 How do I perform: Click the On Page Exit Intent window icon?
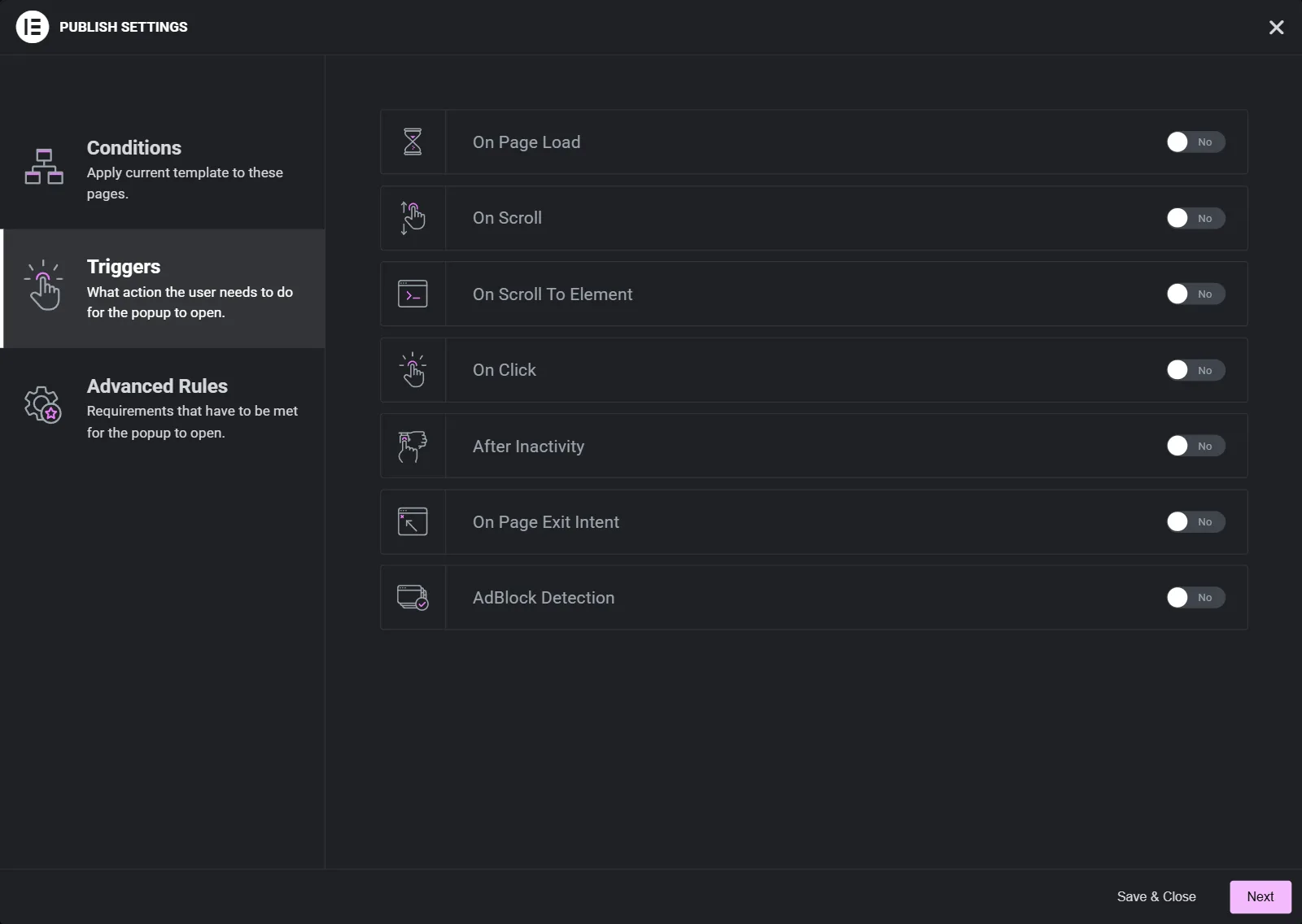coord(413,521)
